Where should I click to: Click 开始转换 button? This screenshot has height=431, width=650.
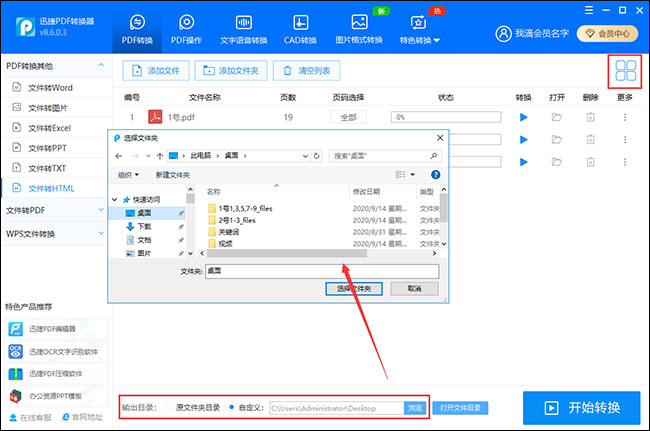(x=582, y=408)
